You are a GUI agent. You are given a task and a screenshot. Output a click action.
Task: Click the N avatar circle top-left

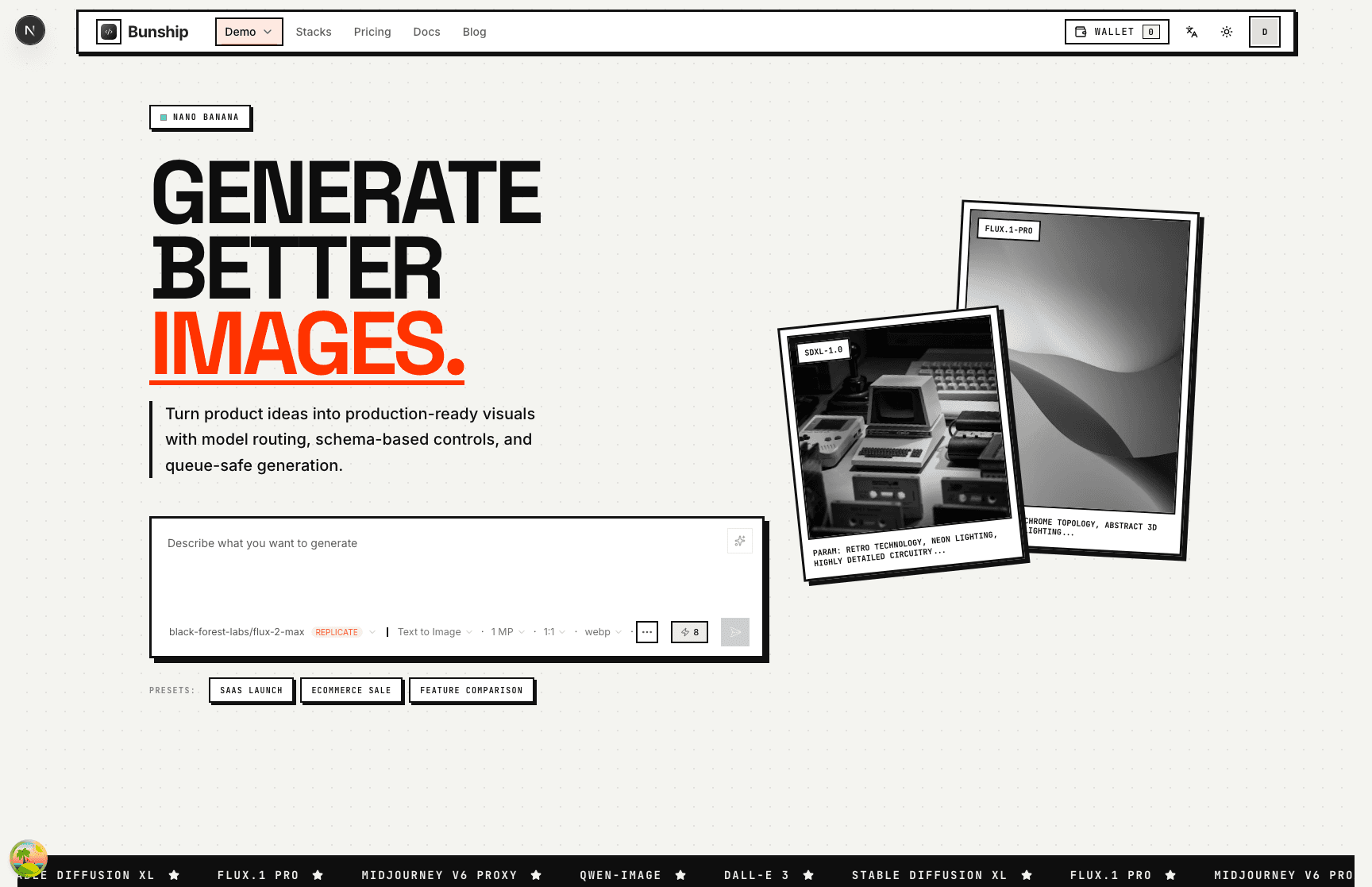[x=29, y=30]
